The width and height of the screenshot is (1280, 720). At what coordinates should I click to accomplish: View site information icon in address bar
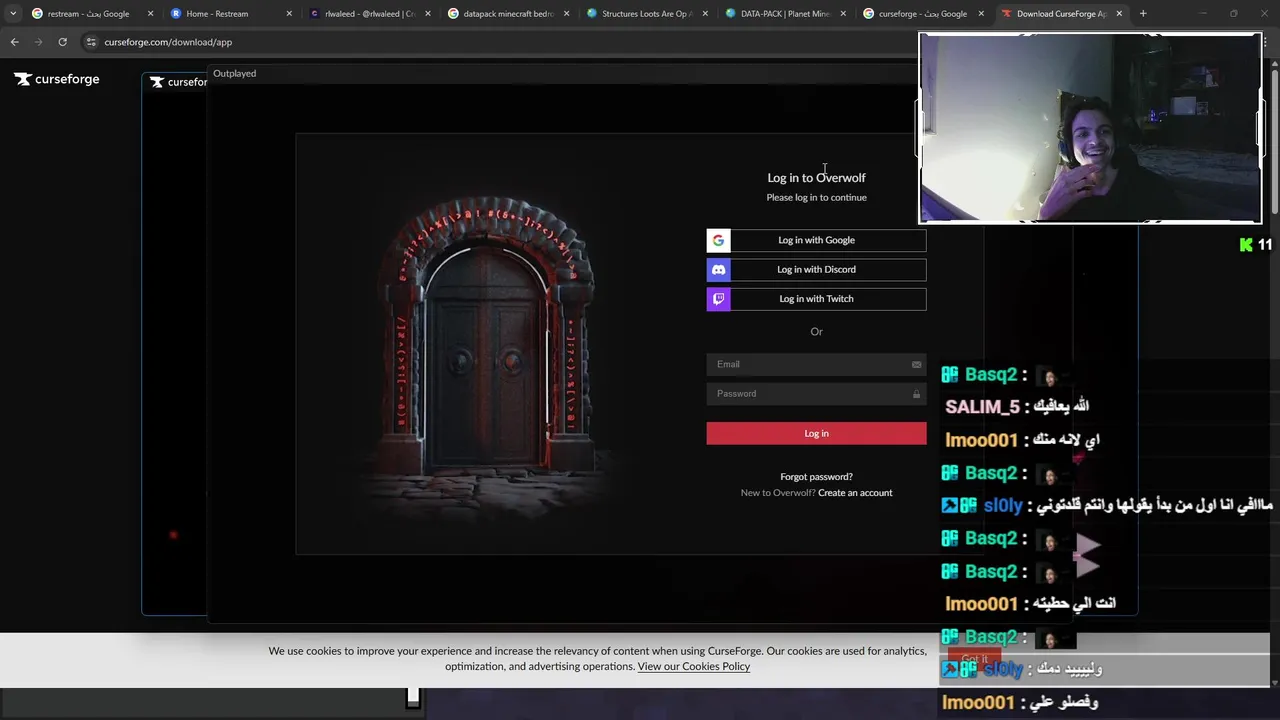click(x=91, y=42)
